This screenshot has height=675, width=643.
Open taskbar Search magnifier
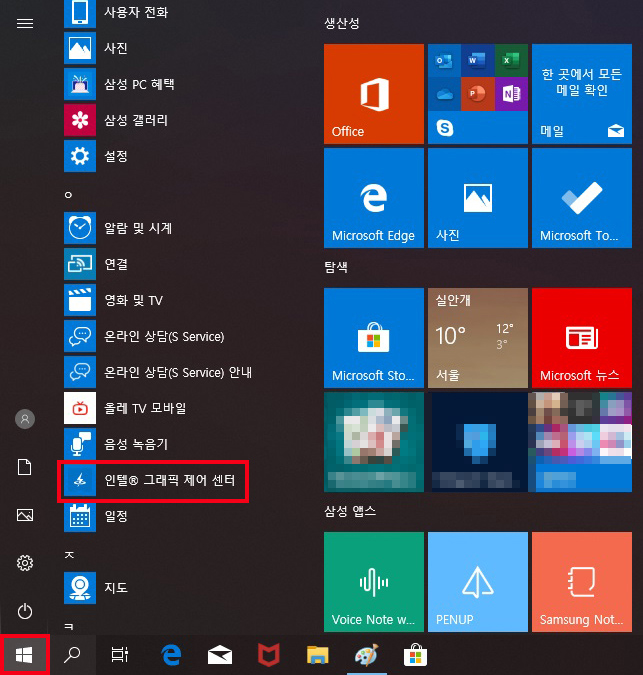[x=72, y=655]
